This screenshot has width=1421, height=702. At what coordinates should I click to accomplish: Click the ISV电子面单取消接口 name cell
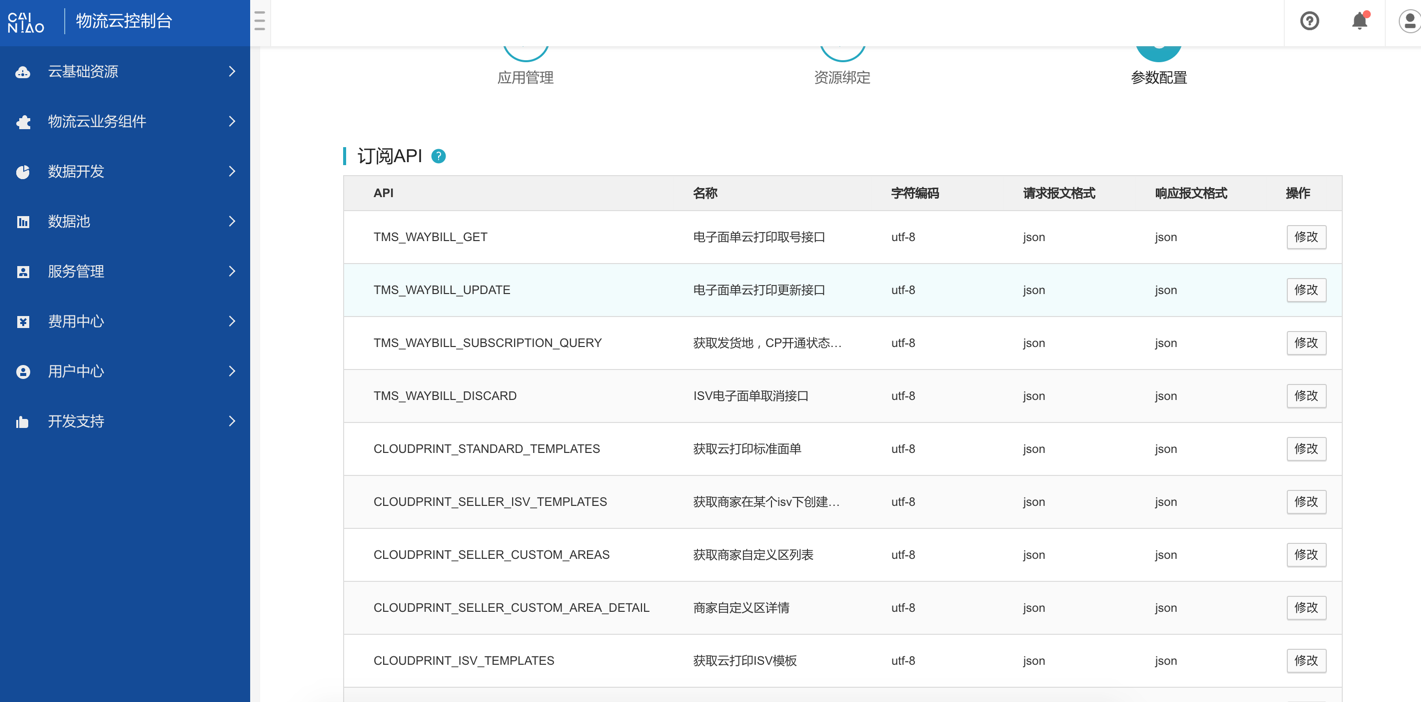pos(751,396)
